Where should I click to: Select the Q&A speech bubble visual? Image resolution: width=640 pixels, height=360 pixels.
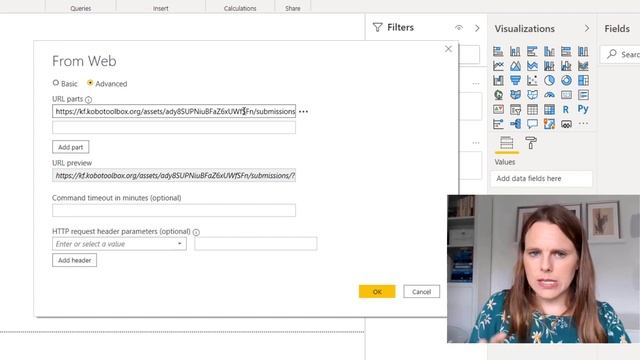point(532,124)
